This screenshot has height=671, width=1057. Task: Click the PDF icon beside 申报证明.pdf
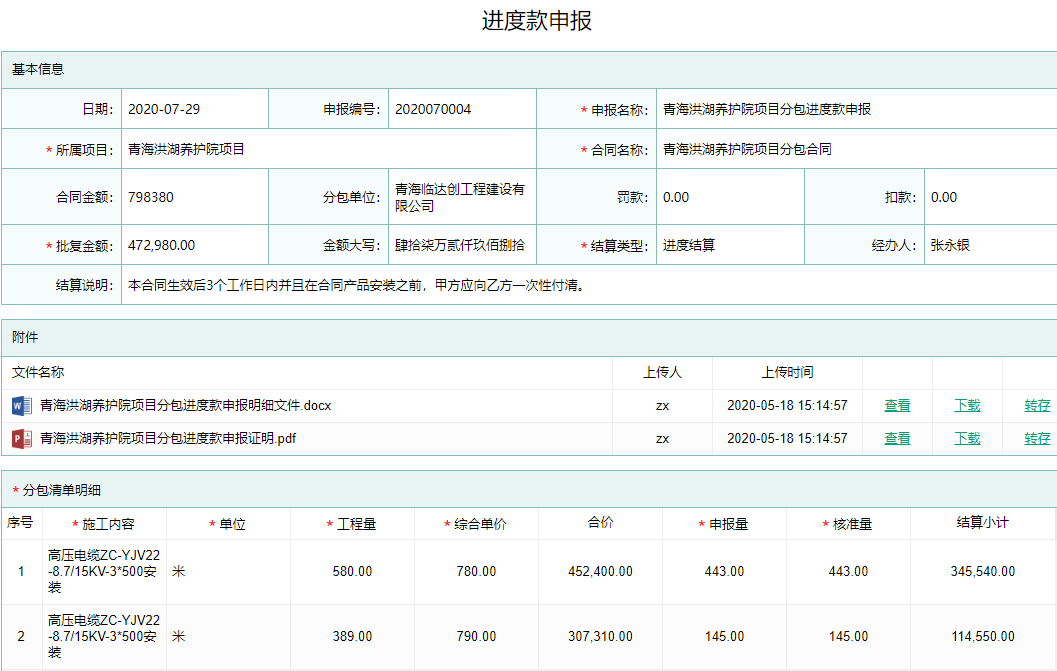21,439
